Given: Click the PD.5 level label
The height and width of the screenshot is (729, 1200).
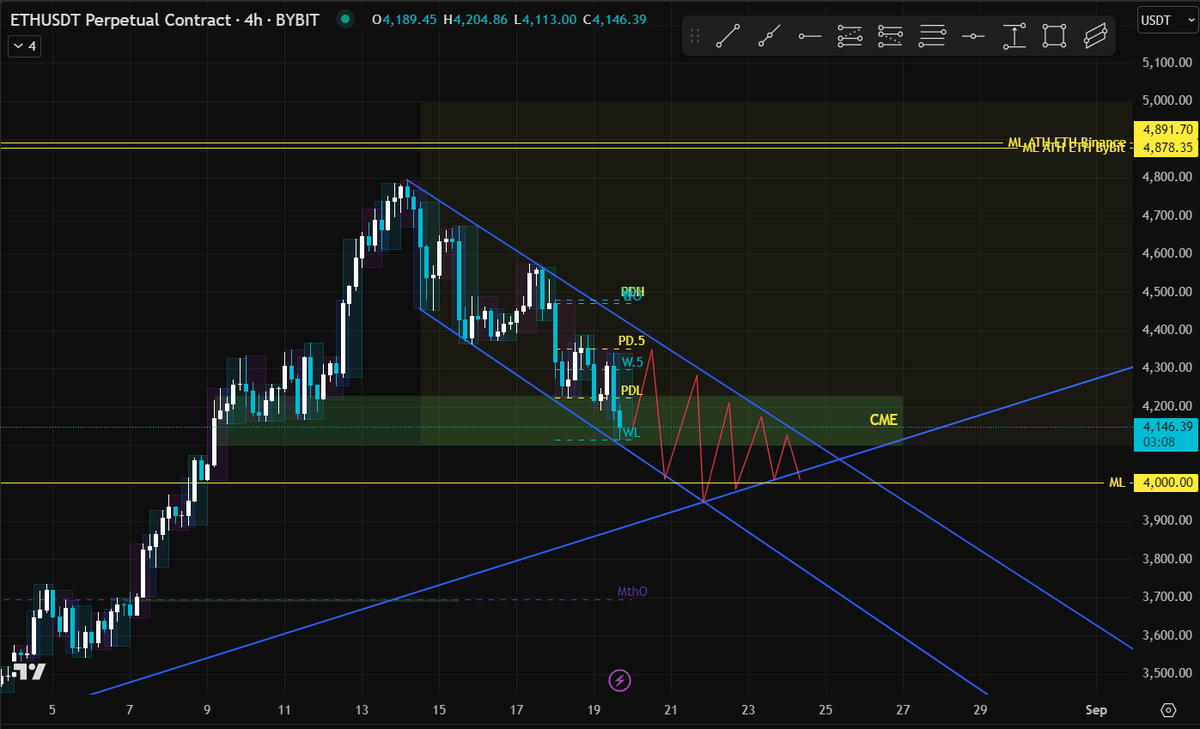Looking at the screenshot, I should 632,341.
